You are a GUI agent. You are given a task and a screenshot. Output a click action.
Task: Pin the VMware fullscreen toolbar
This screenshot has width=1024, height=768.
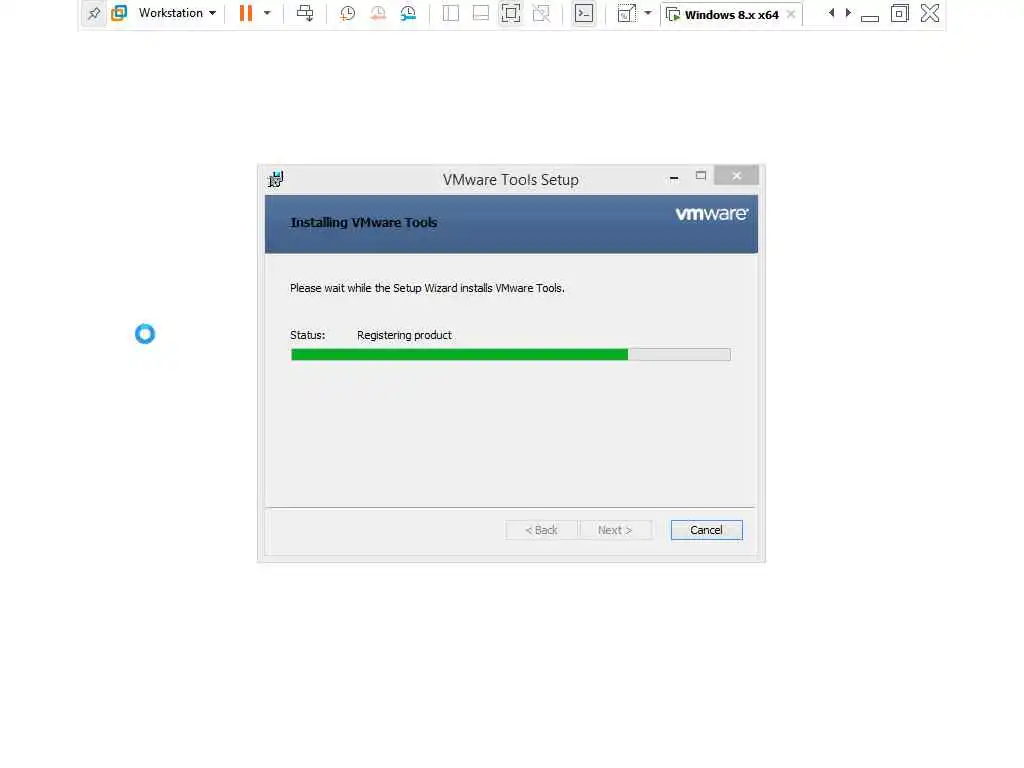[93, 13]
